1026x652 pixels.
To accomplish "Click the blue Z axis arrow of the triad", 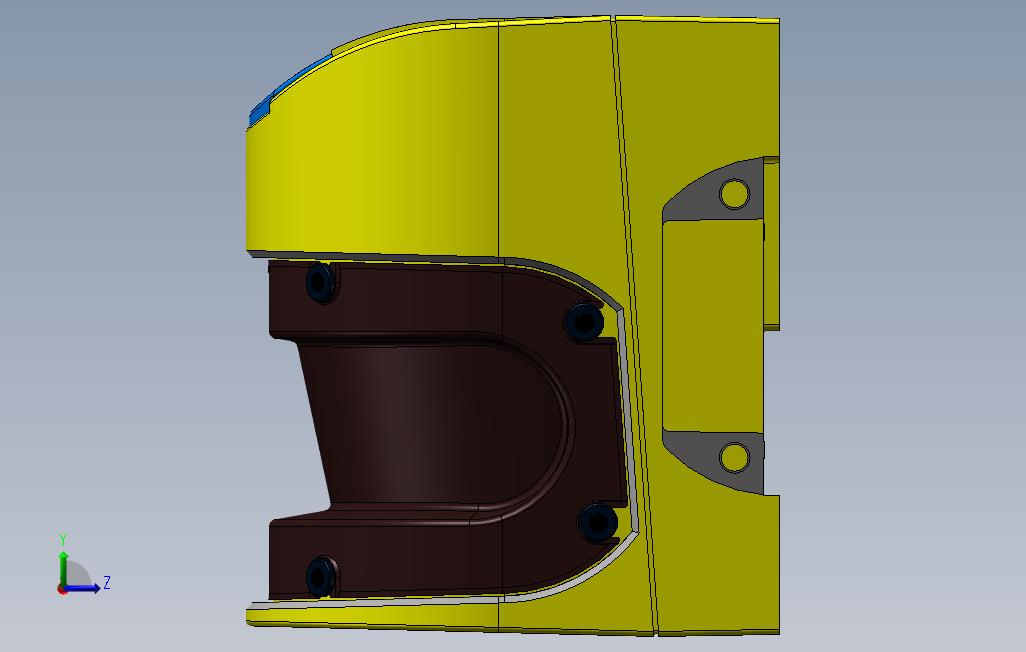I will 82,588.
